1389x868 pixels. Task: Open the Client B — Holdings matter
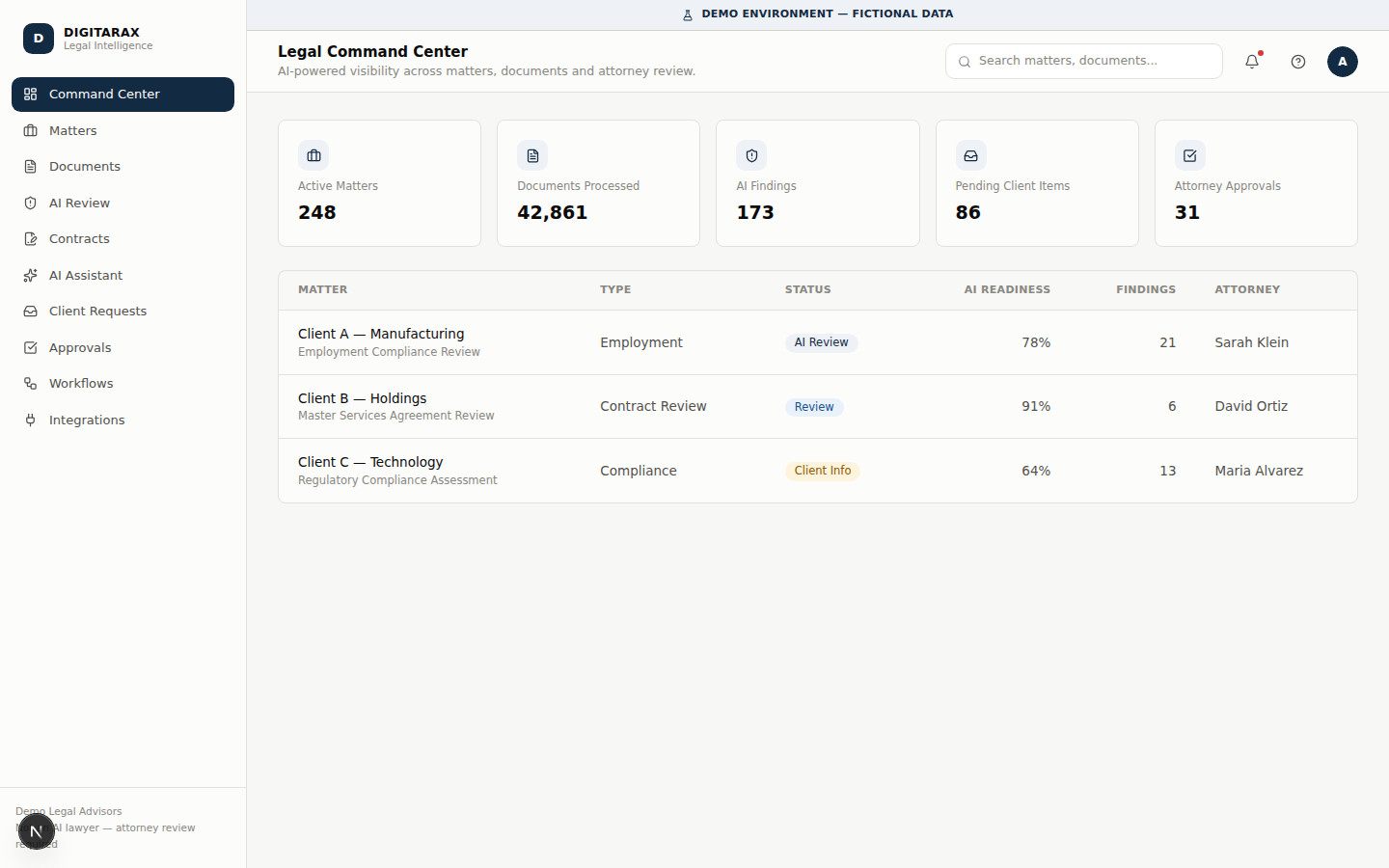coord(362,398)
